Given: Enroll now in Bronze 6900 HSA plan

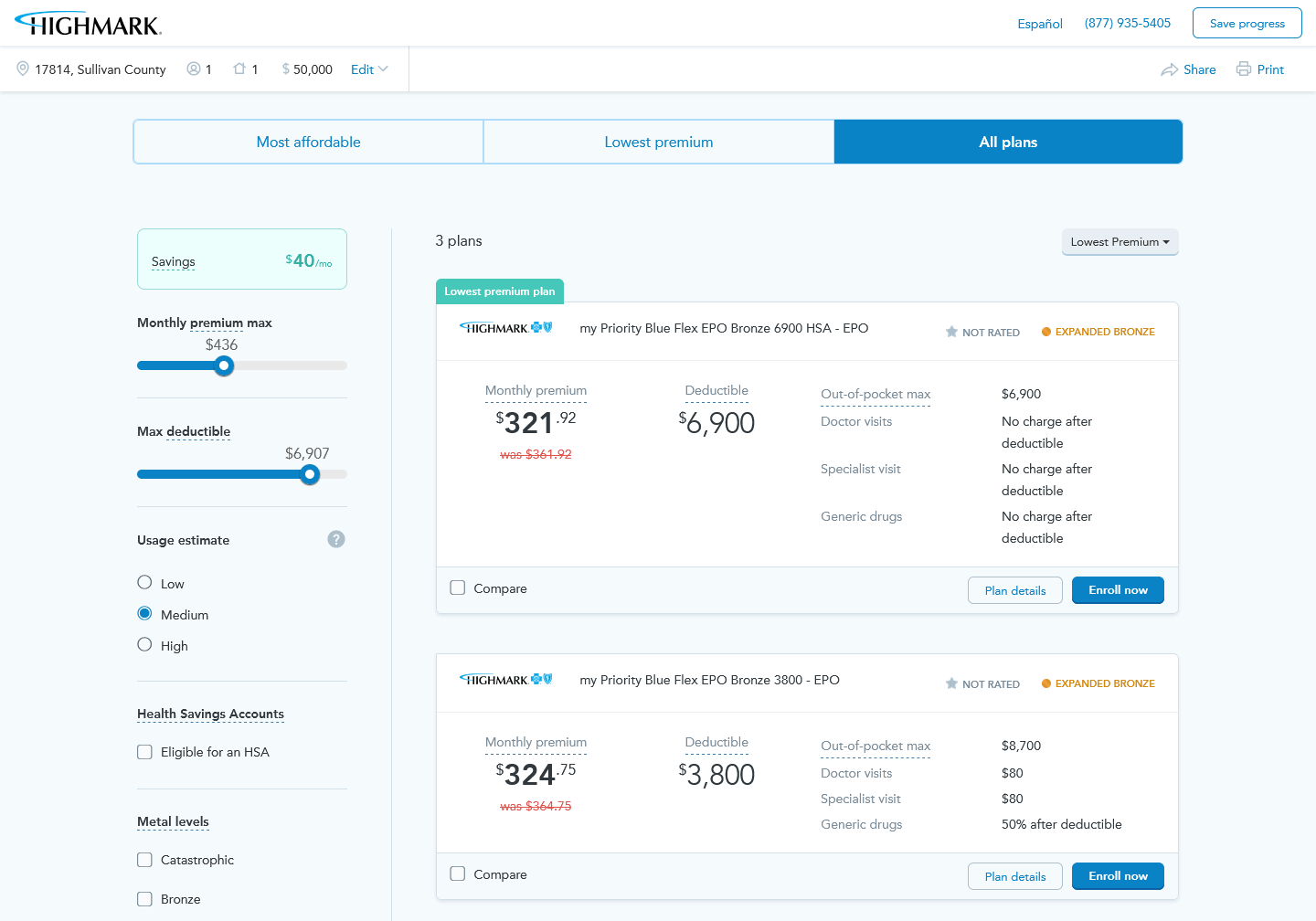Looking at the screenshot, I should click(1118, 590).
